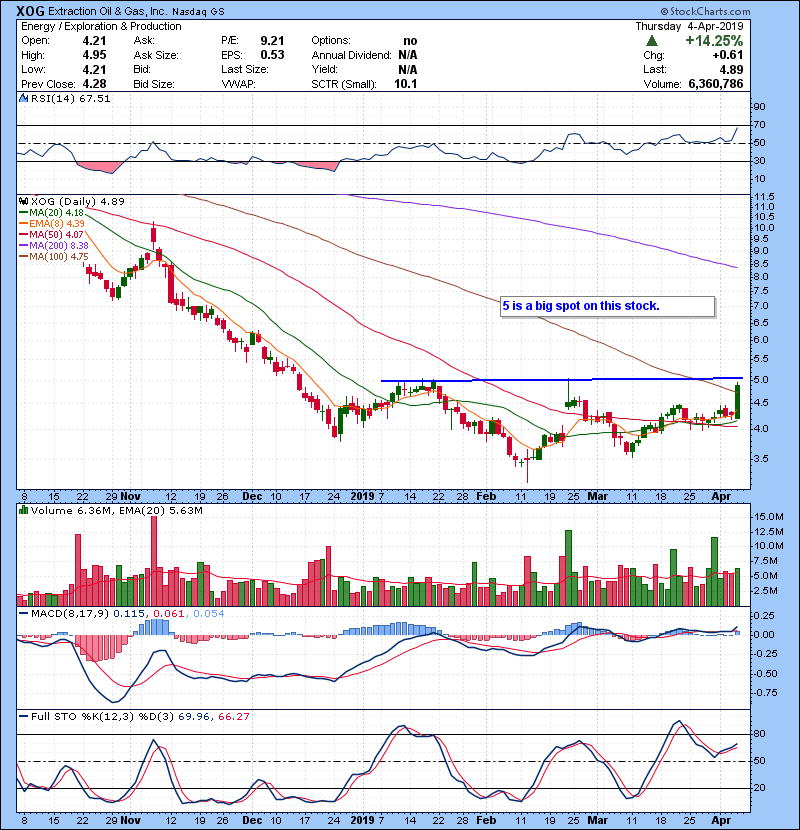Click the XOG ticker symbol in the header
The height and width of the screenshot is (830, 800).
30,11
